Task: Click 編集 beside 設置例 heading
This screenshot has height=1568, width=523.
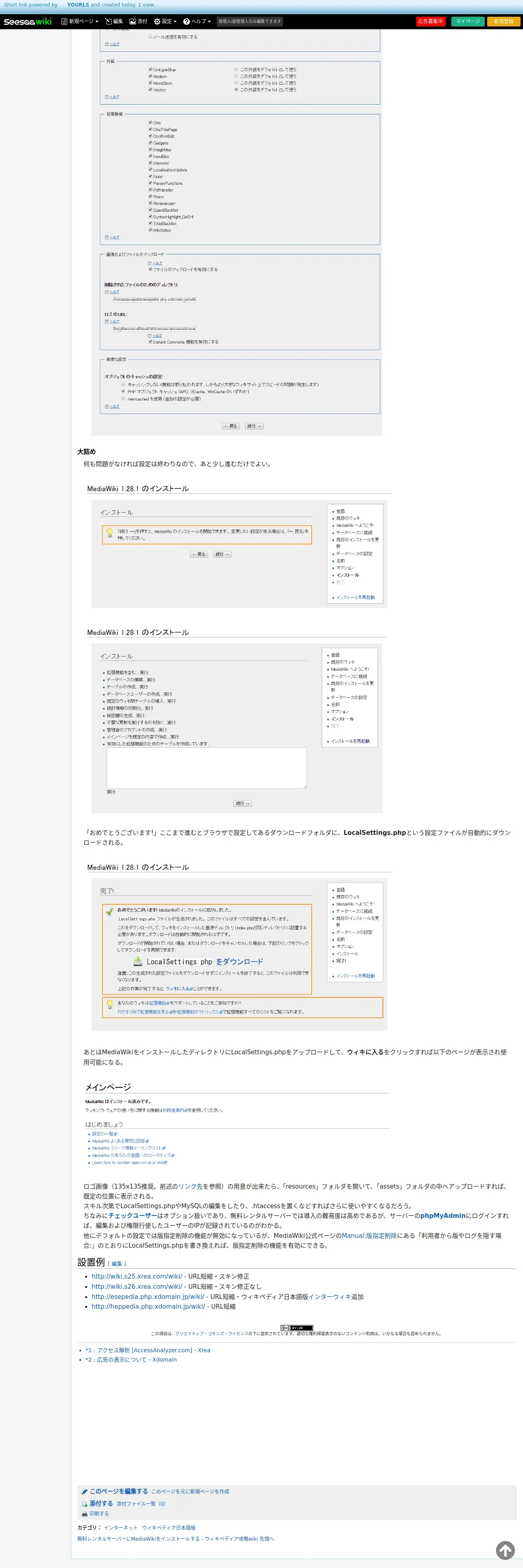Action: pos(117,1264)
